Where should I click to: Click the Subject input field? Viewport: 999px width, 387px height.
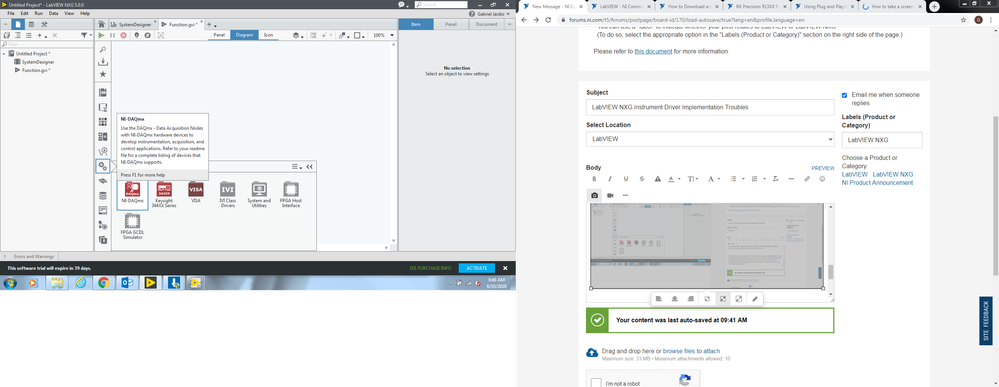tap(710, 107)
